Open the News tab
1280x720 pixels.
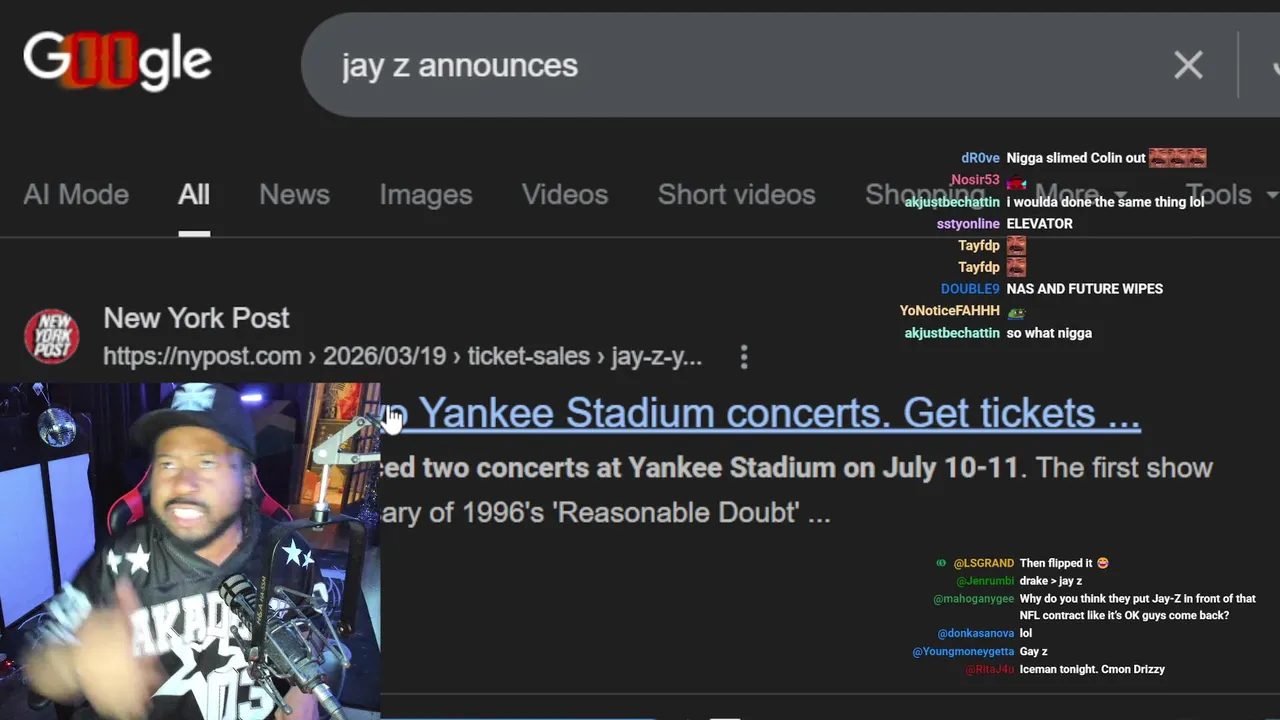coord(294,194)
